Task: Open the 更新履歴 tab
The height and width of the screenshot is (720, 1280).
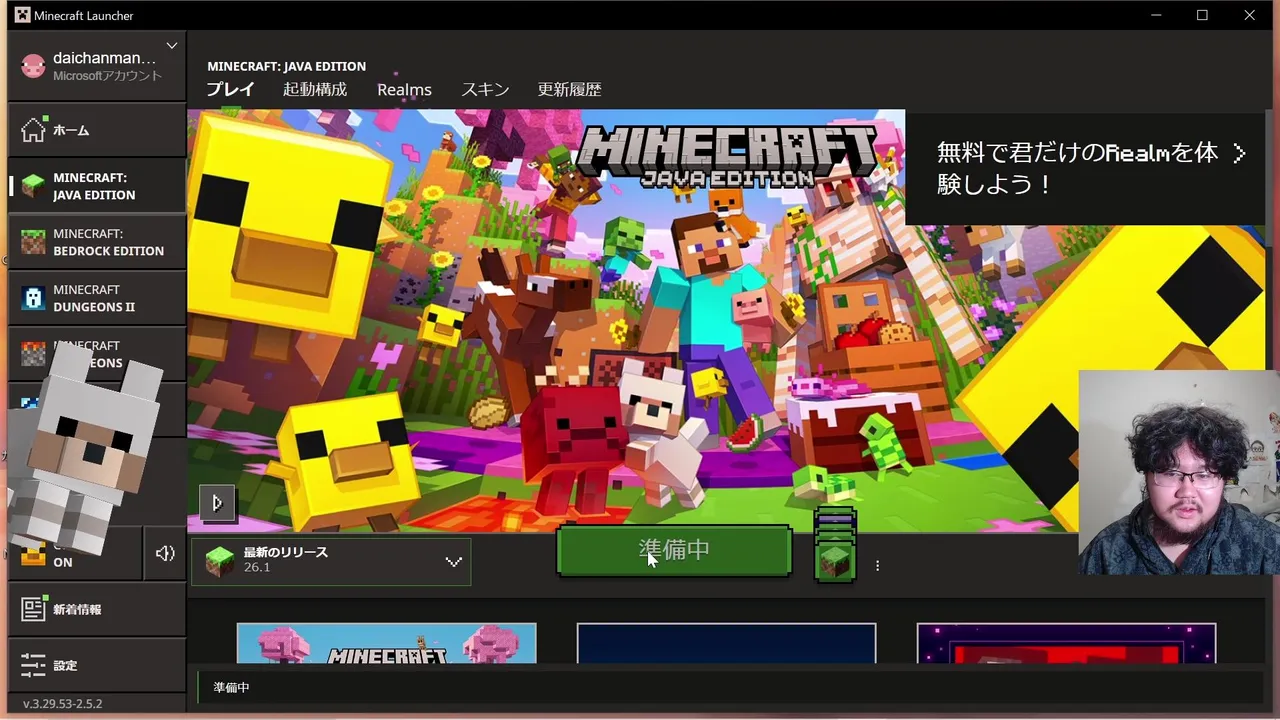Action: point(569,89)
